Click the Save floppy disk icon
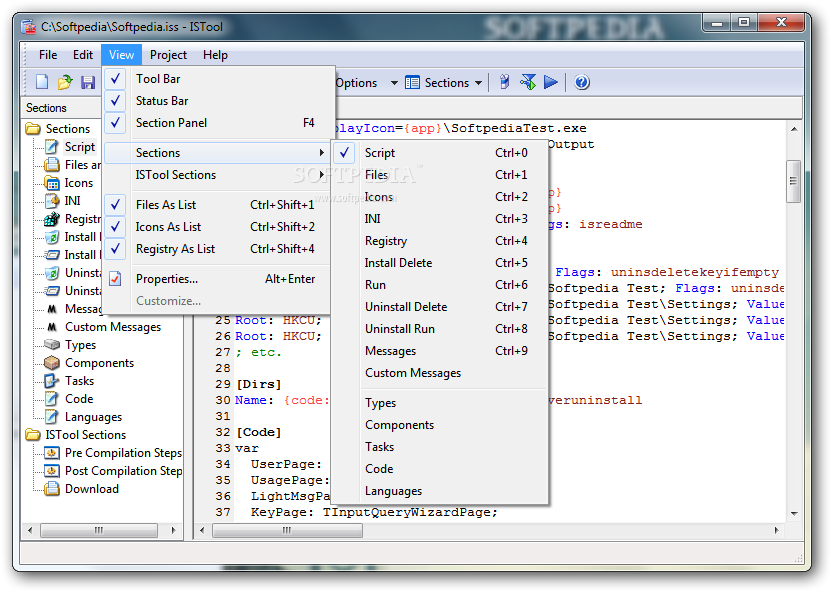Viewport: 832px width, 592px height. [x=88, y=82]
